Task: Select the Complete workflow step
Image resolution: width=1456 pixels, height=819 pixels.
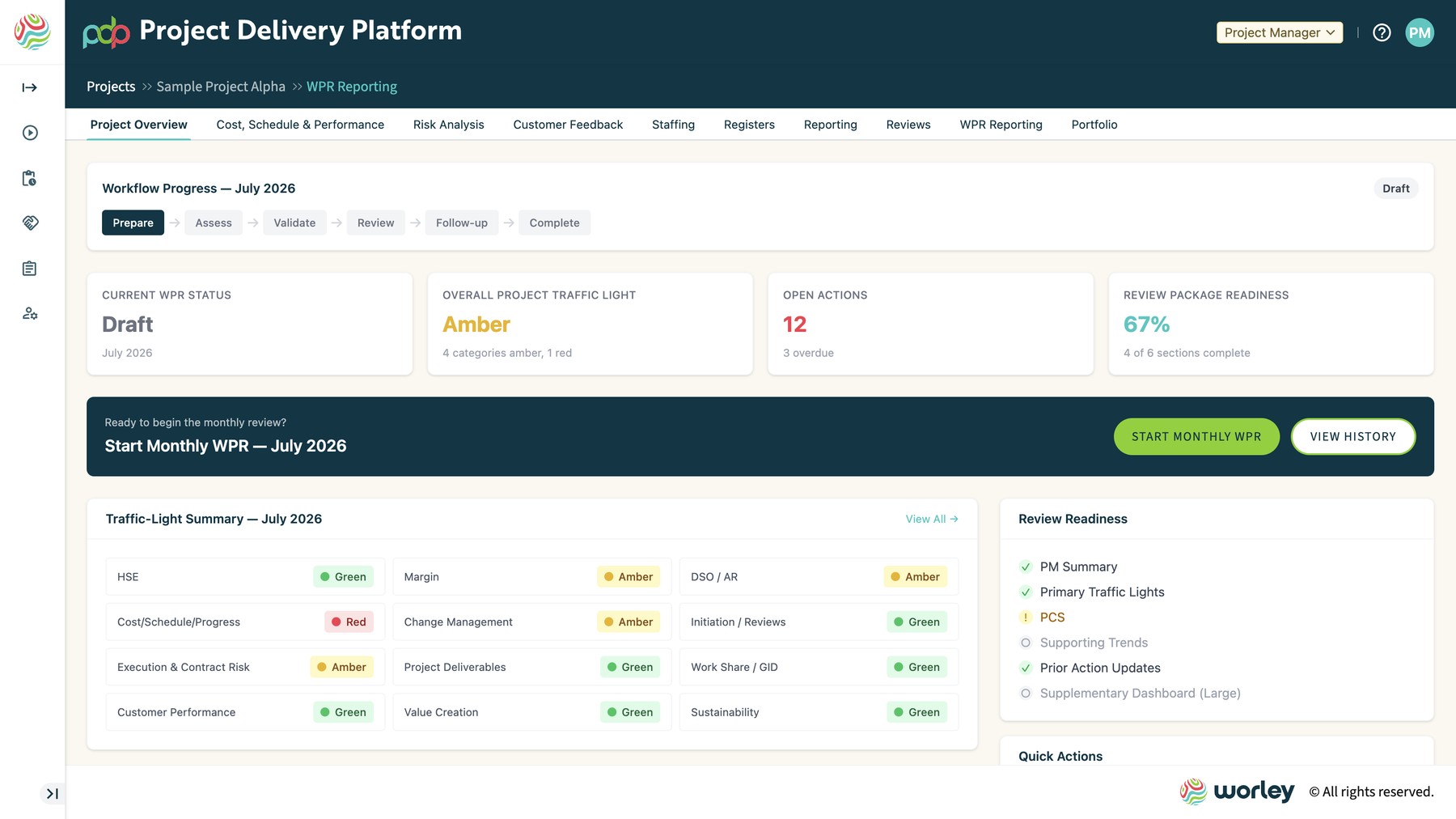Action: pos(555,223)
